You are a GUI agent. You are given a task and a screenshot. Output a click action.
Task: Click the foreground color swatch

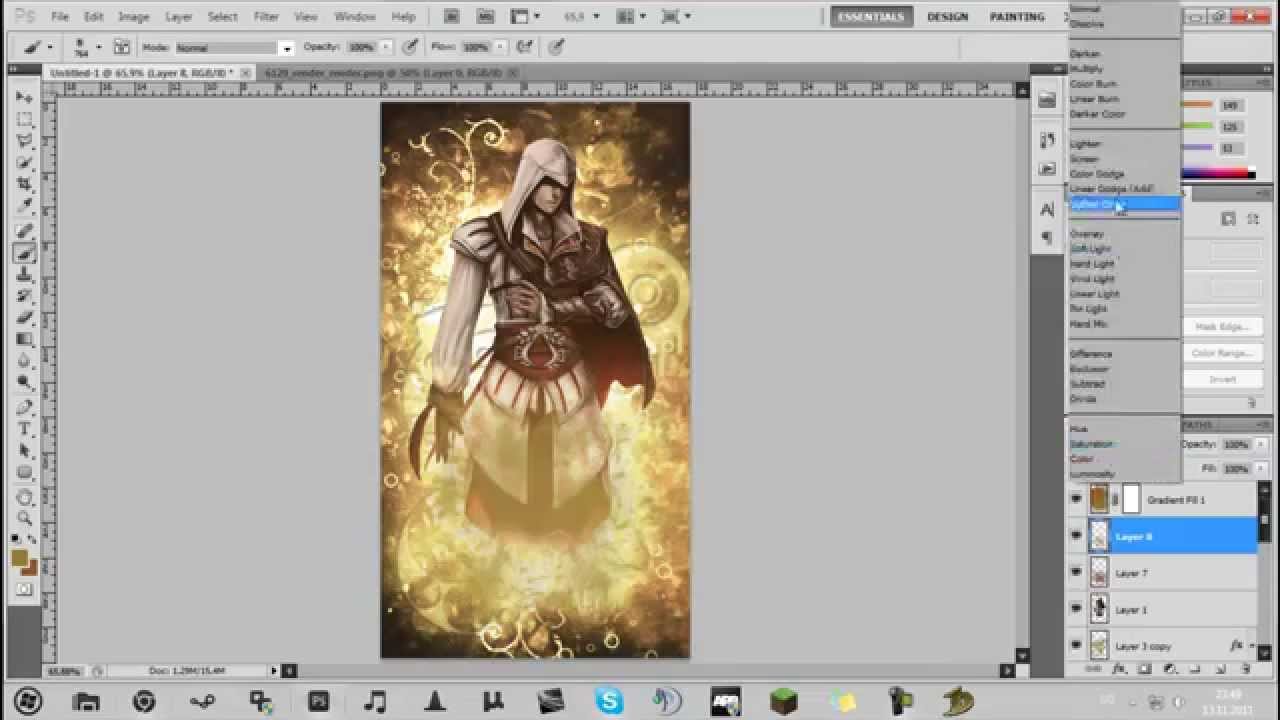(20, 558)
